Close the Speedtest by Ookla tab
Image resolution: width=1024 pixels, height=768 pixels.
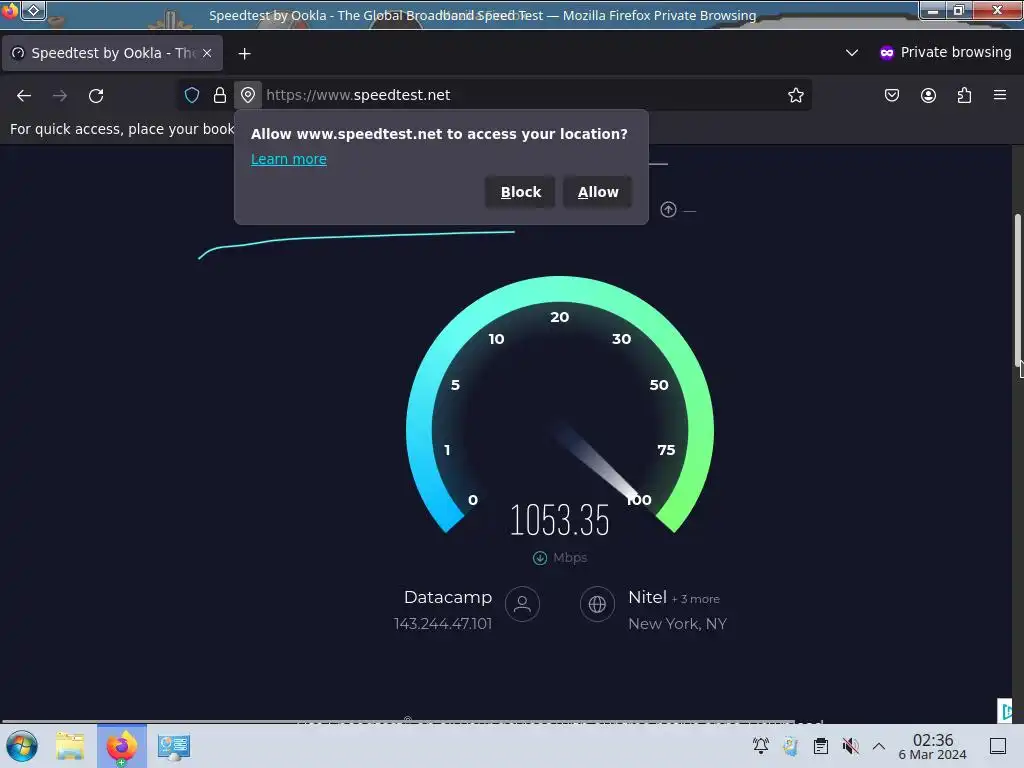[207, 53]
